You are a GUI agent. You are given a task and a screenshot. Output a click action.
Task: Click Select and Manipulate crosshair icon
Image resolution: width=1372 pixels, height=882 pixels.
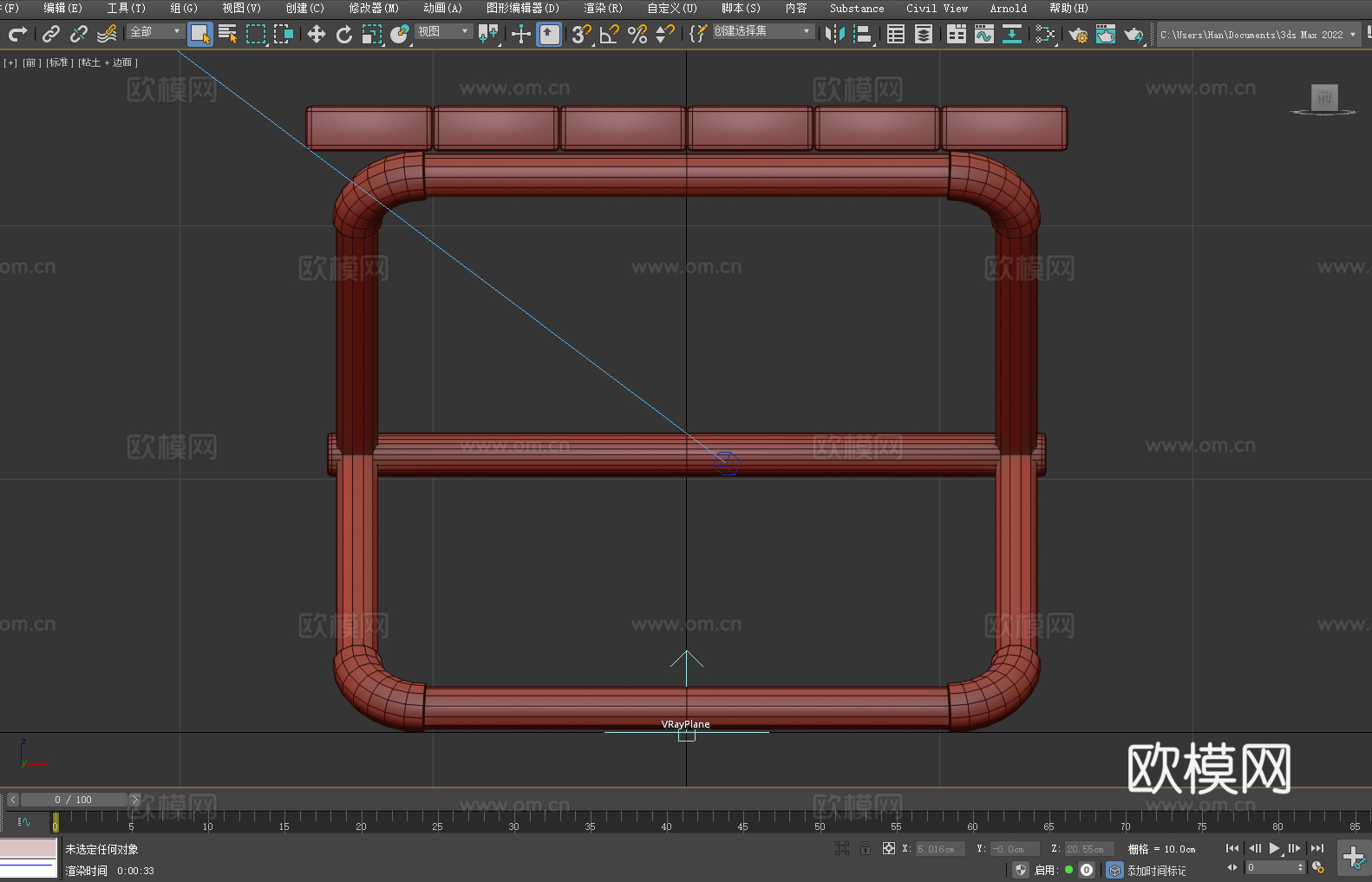521,34
